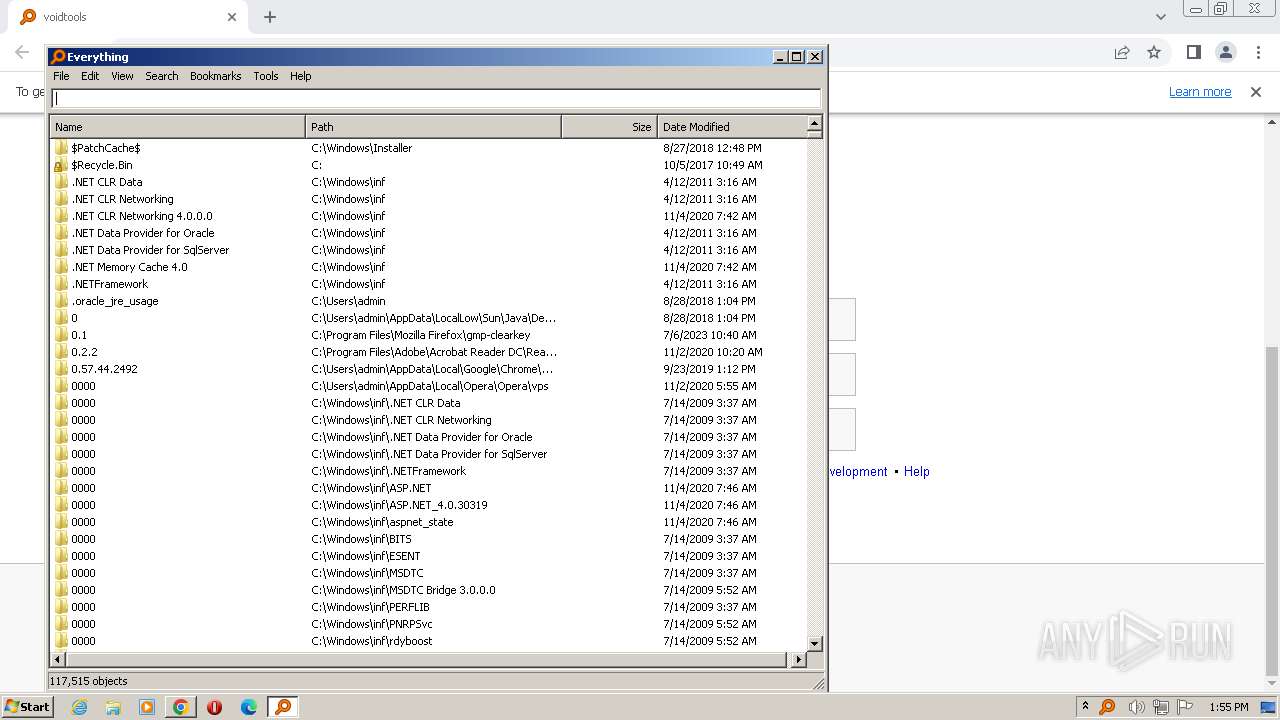
Task: Select the .NET CLR Networking row name
Action: (x=122, y=199)
